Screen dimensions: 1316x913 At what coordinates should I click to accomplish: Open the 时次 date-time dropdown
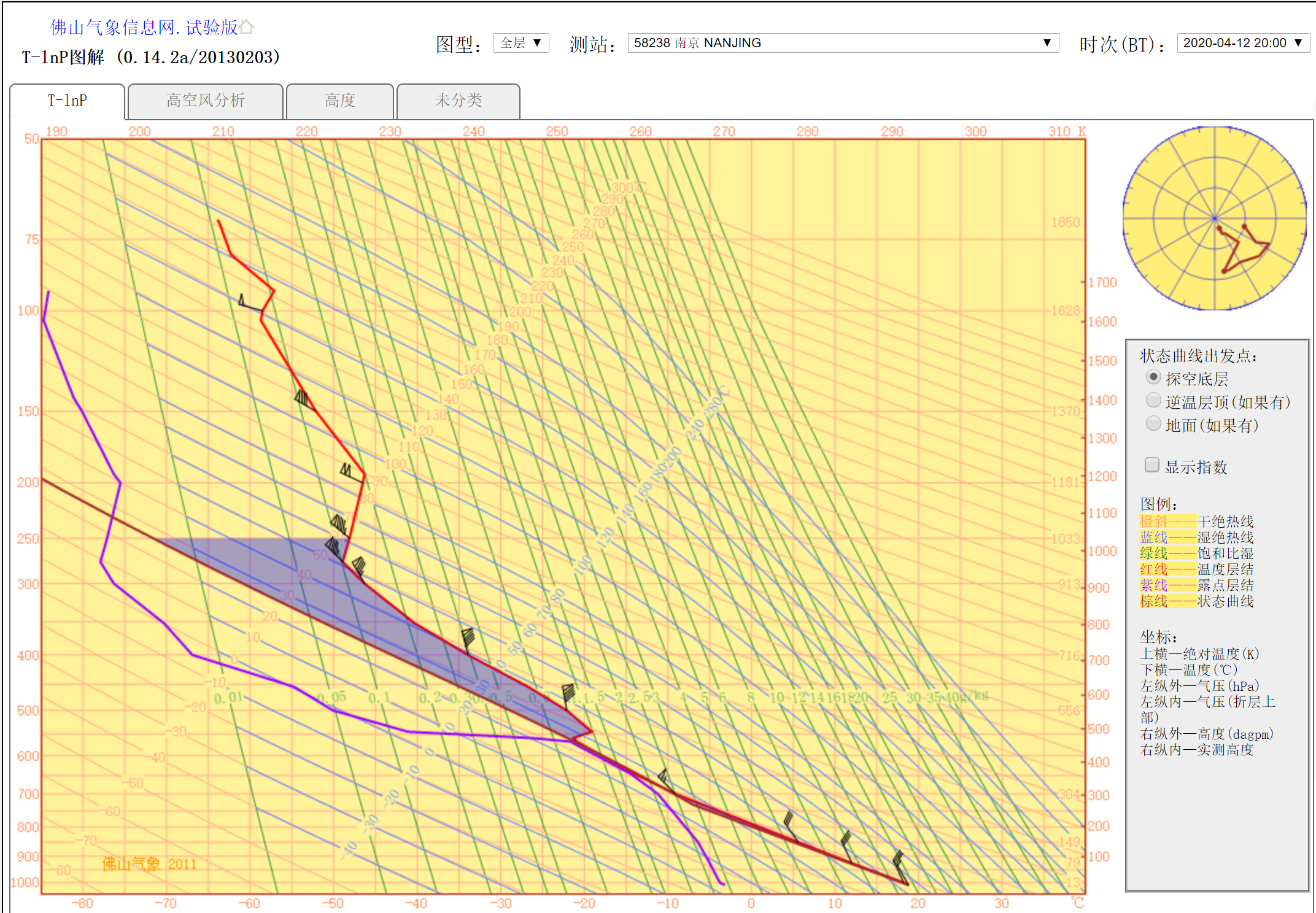coord(1242,43)
